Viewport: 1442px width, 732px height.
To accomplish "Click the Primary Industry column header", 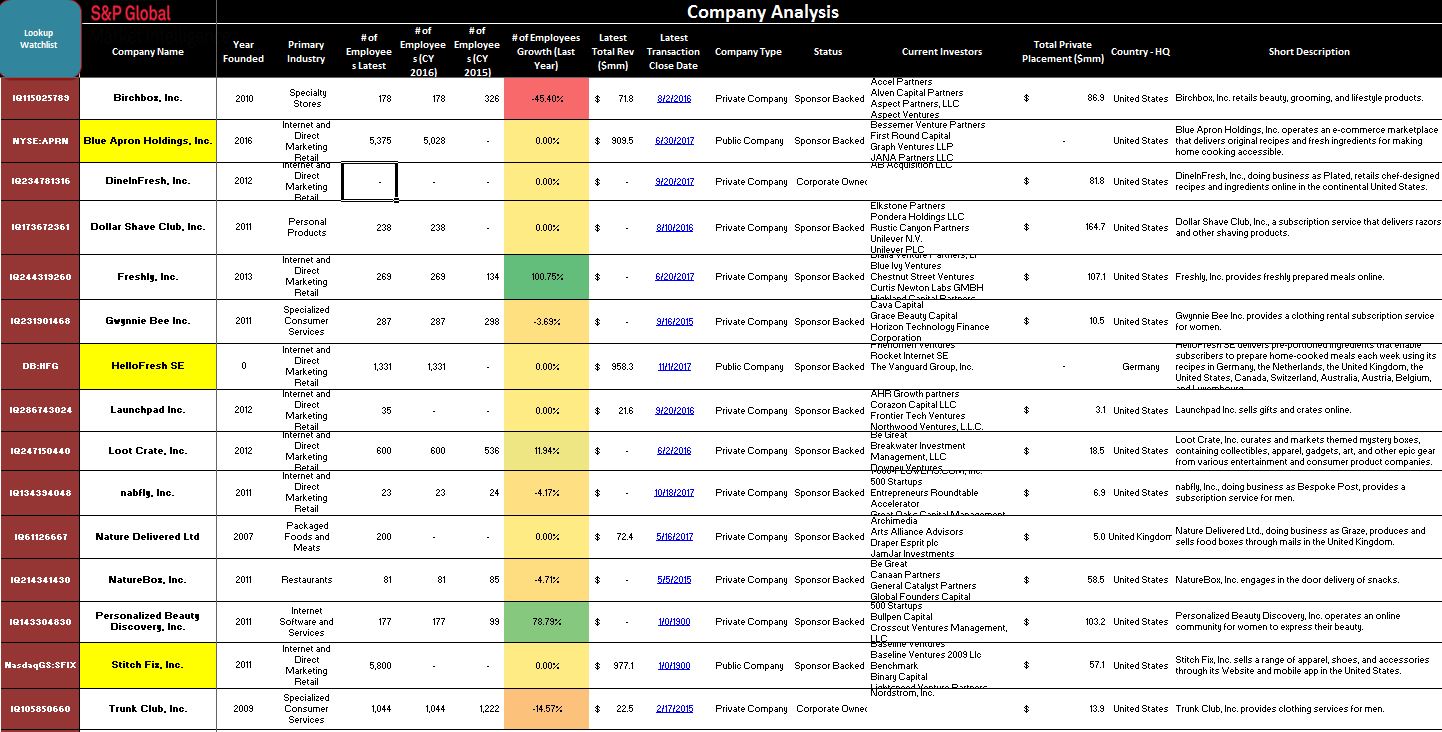I will (x=306, y=52).
